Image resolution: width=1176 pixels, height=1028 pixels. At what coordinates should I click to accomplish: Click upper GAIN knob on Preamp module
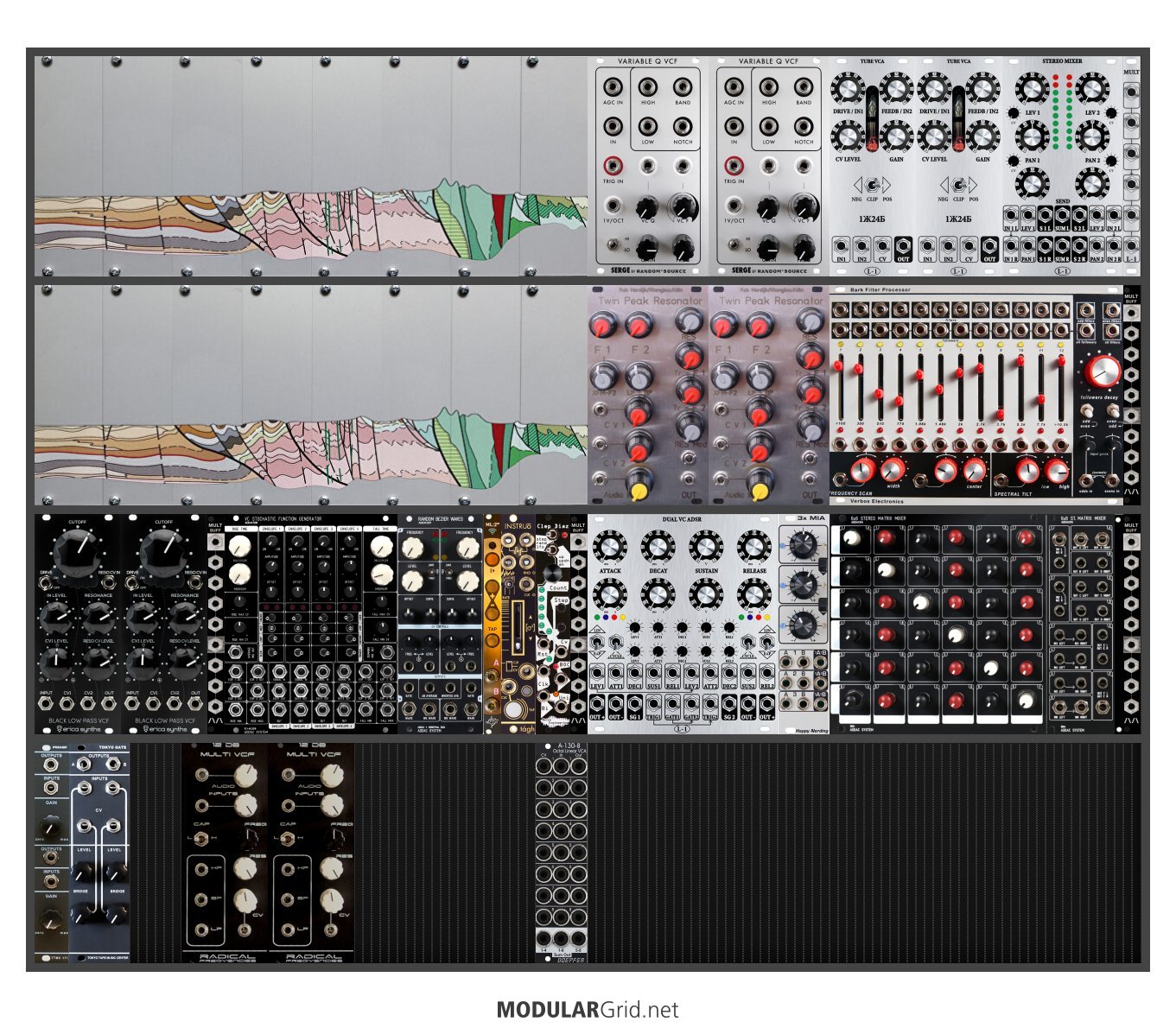pyautogui.click(x=51, y=825)
